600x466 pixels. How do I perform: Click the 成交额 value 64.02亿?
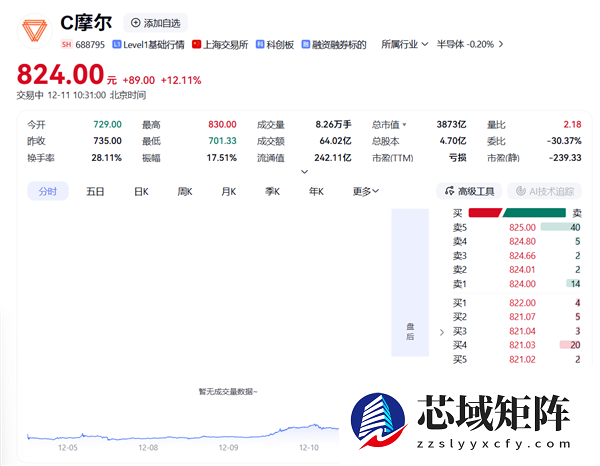pos(336,141)
